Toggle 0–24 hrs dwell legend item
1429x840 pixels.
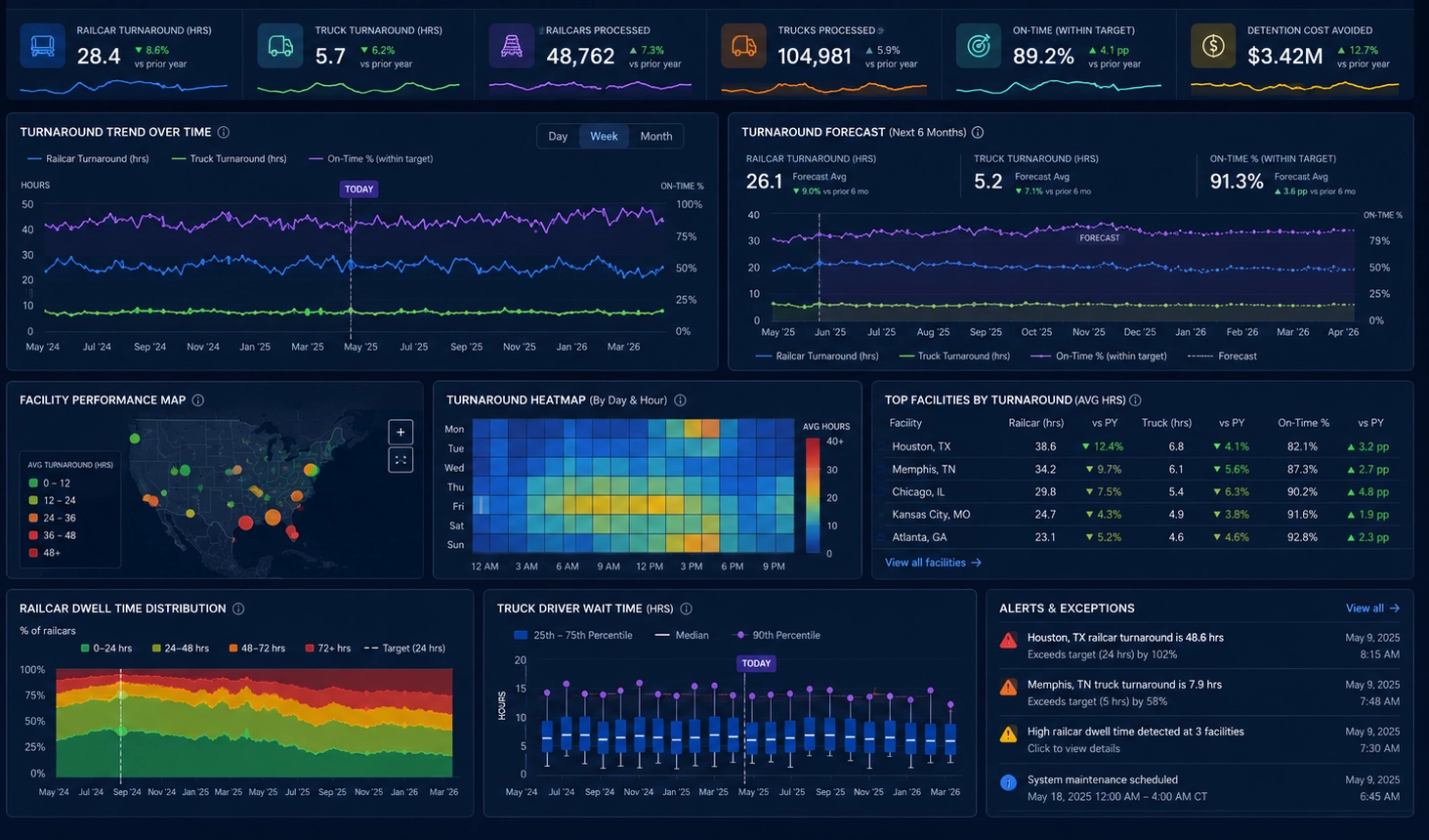(106, 649)
